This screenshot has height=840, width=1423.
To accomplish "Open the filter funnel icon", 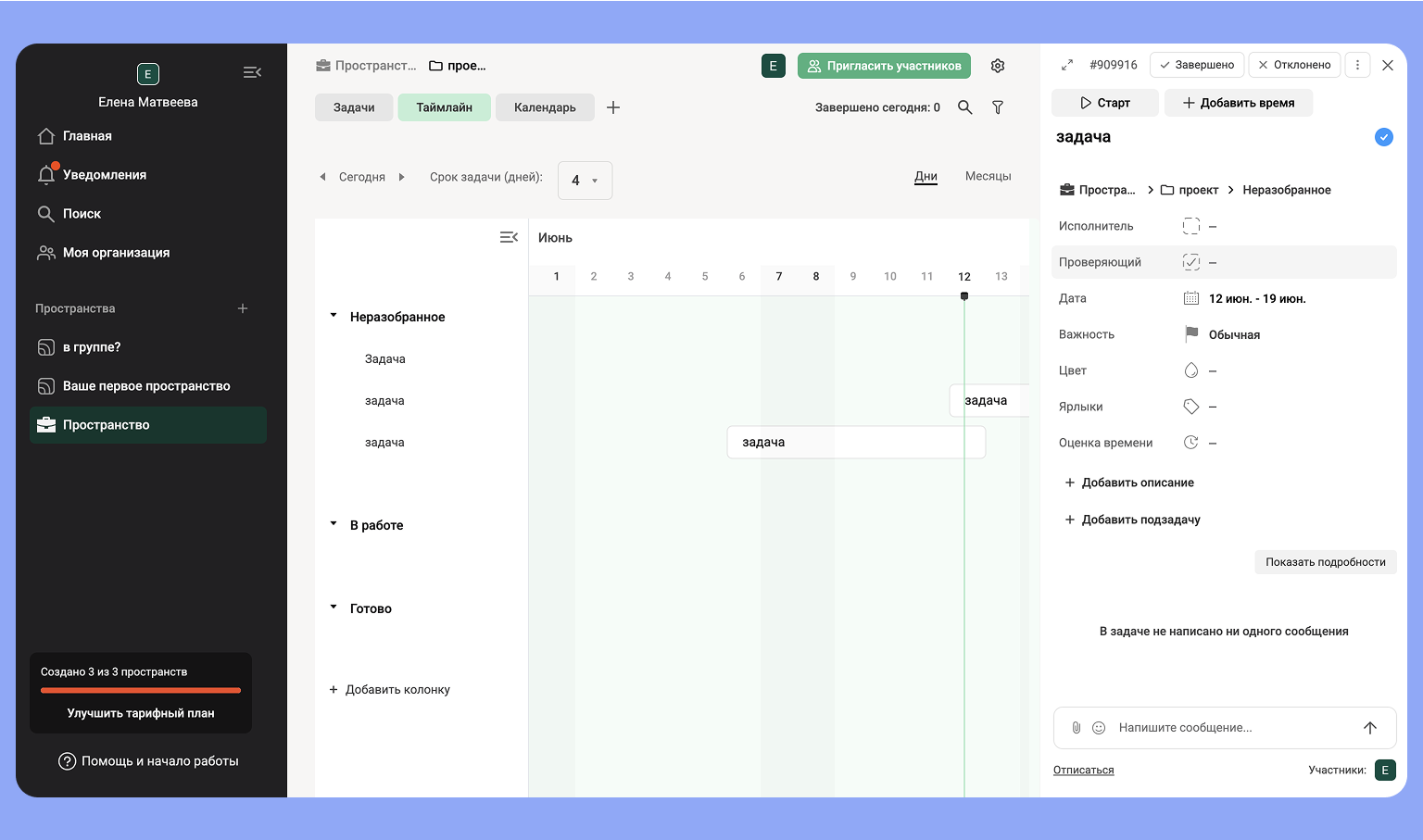I will (x=998, y=107).
